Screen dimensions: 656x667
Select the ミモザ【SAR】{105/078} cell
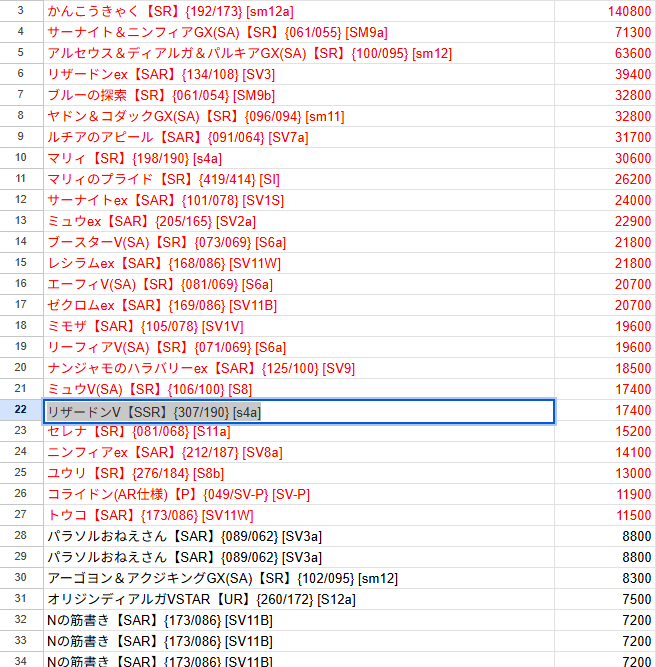pos(299,326)
